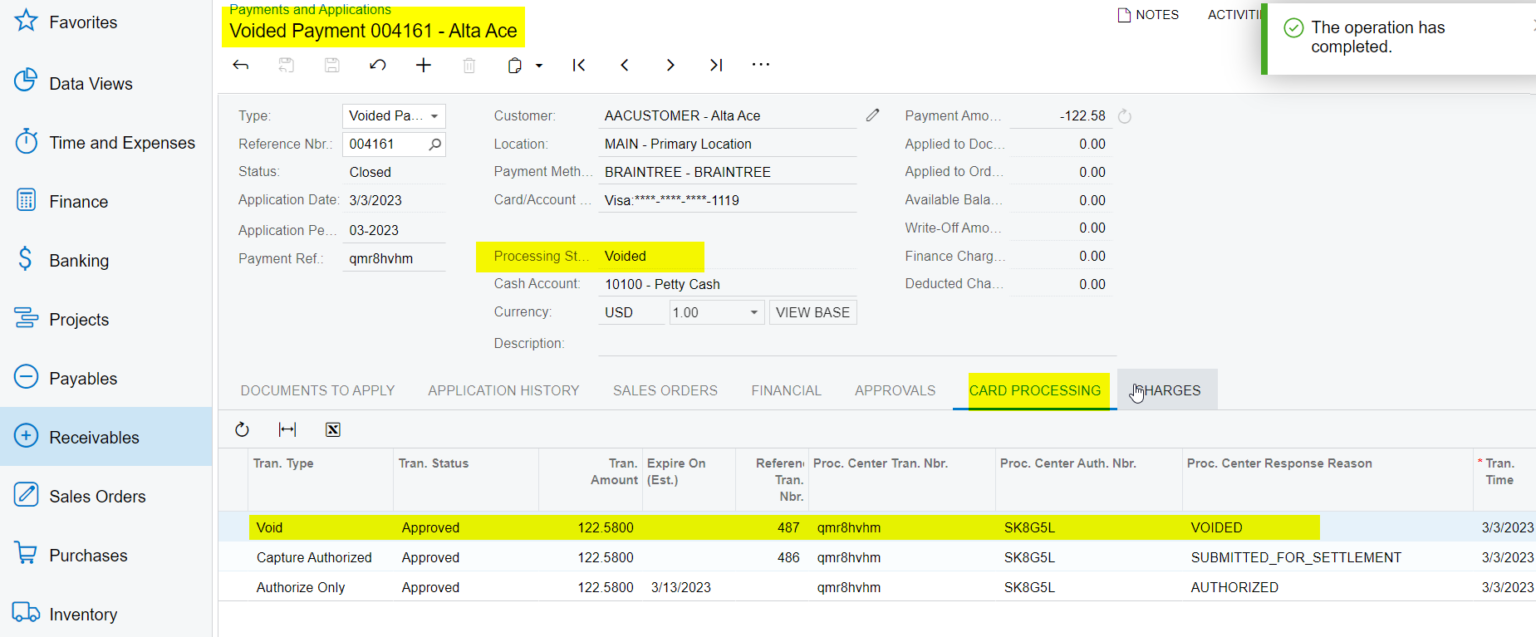Go to the last record
This screenshot has height=637, width=1536.
tap(716, 65)
